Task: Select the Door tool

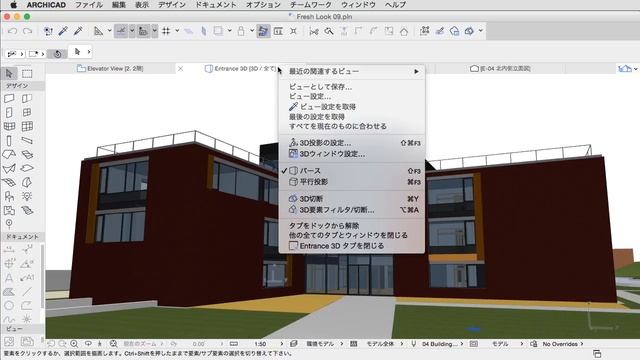Action: pos(9,112)
